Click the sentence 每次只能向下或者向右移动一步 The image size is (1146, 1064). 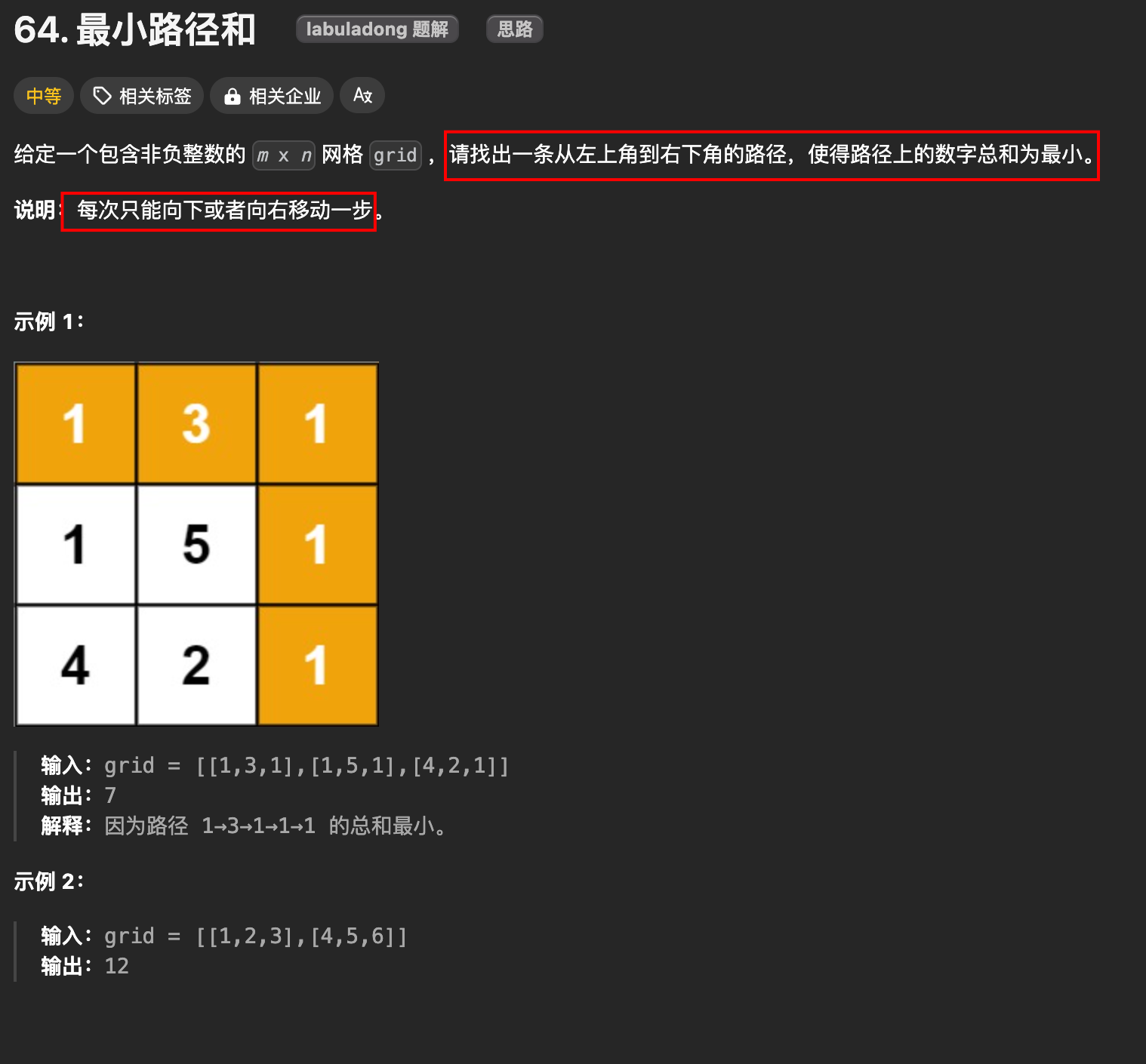(225, 210)
